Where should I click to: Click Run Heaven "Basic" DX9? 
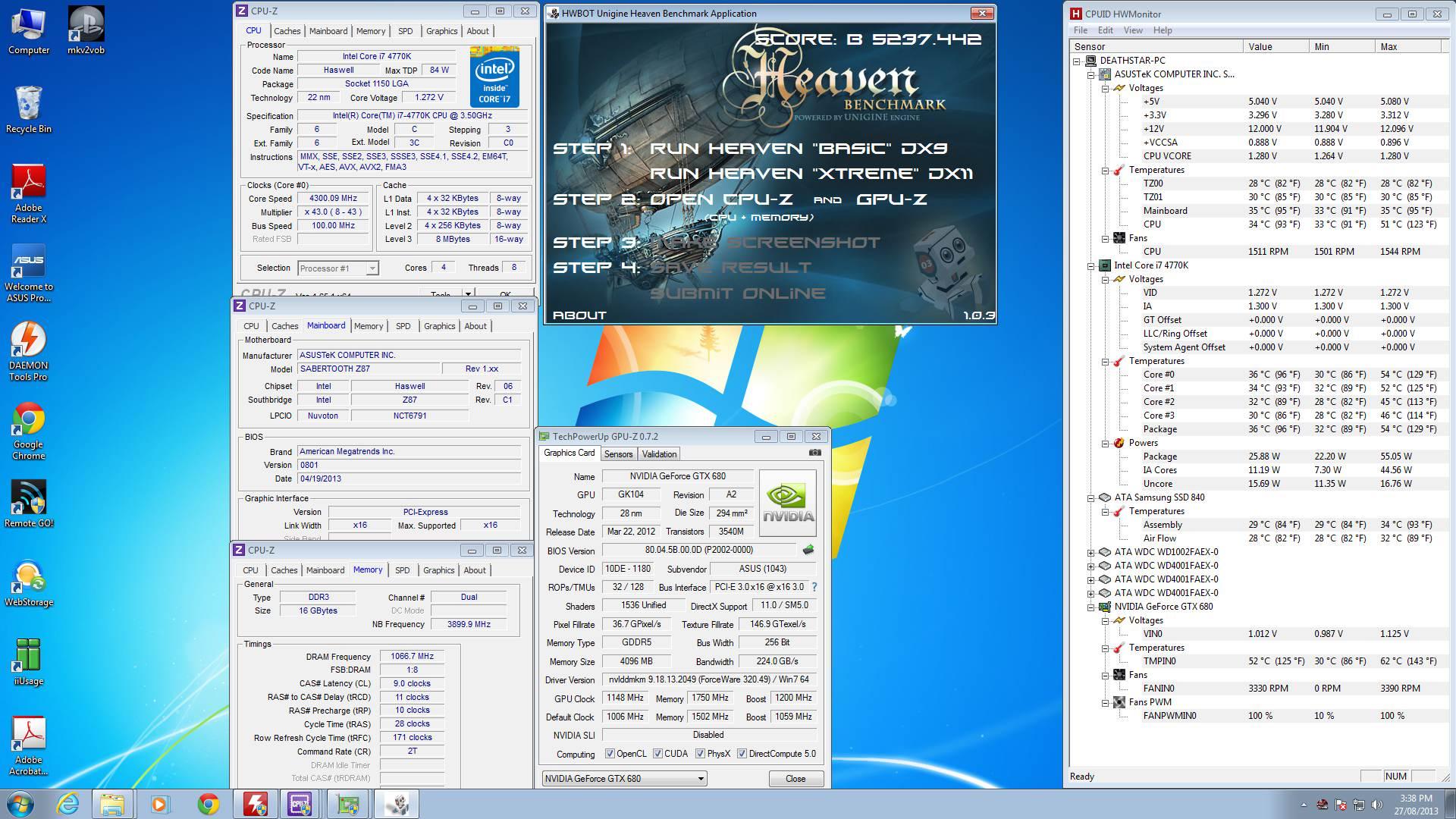pos(799,149)
